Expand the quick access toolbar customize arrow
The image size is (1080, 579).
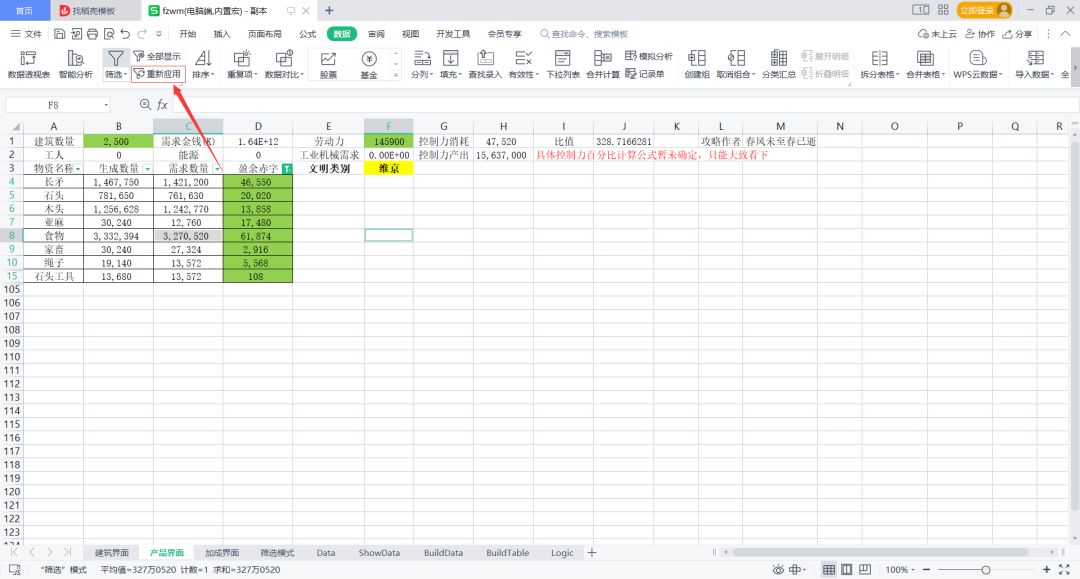[158, 34]
